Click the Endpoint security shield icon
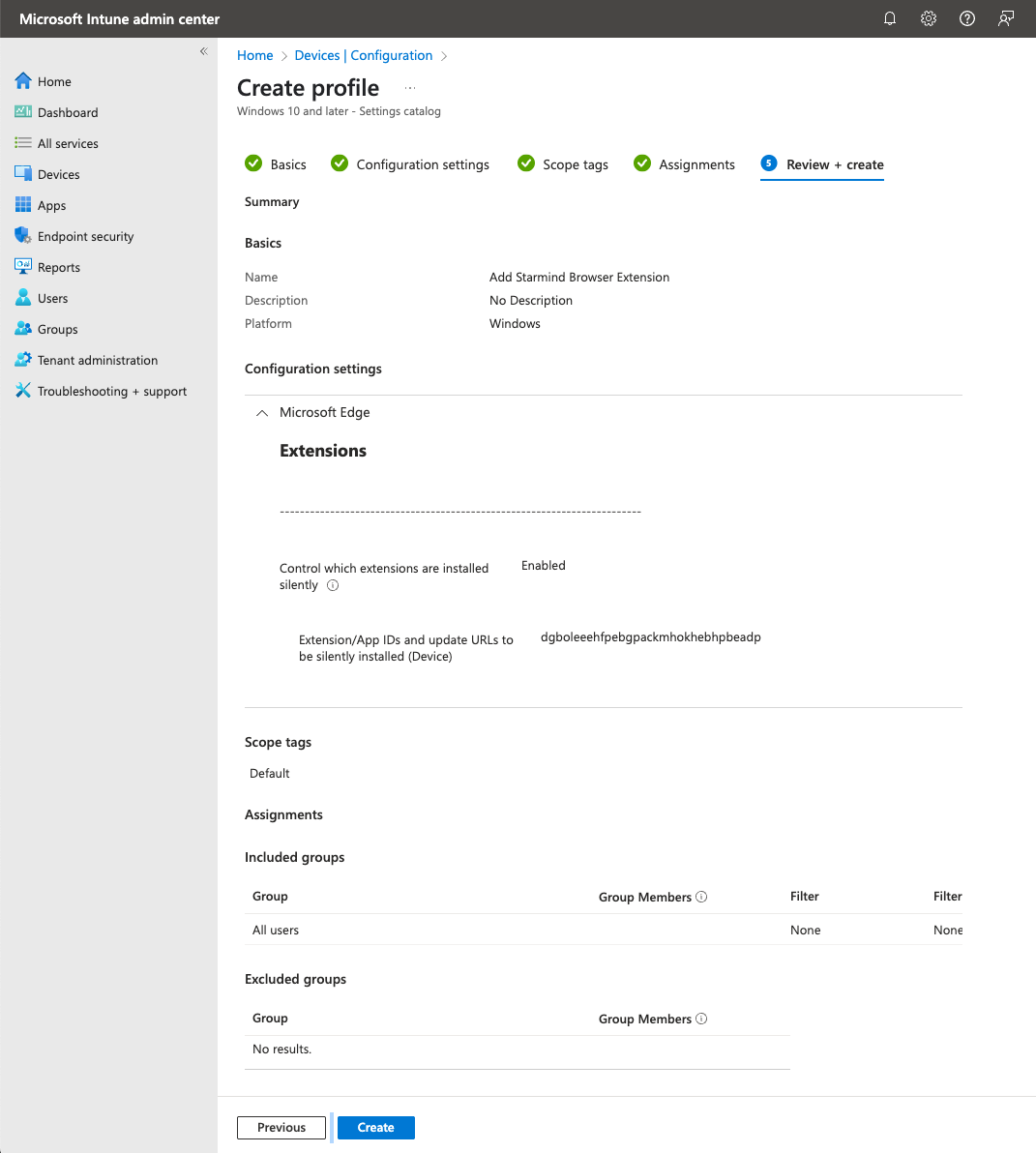This screenshot has height=1153, width=1036. pyautogui.click(x=23, y=236)
